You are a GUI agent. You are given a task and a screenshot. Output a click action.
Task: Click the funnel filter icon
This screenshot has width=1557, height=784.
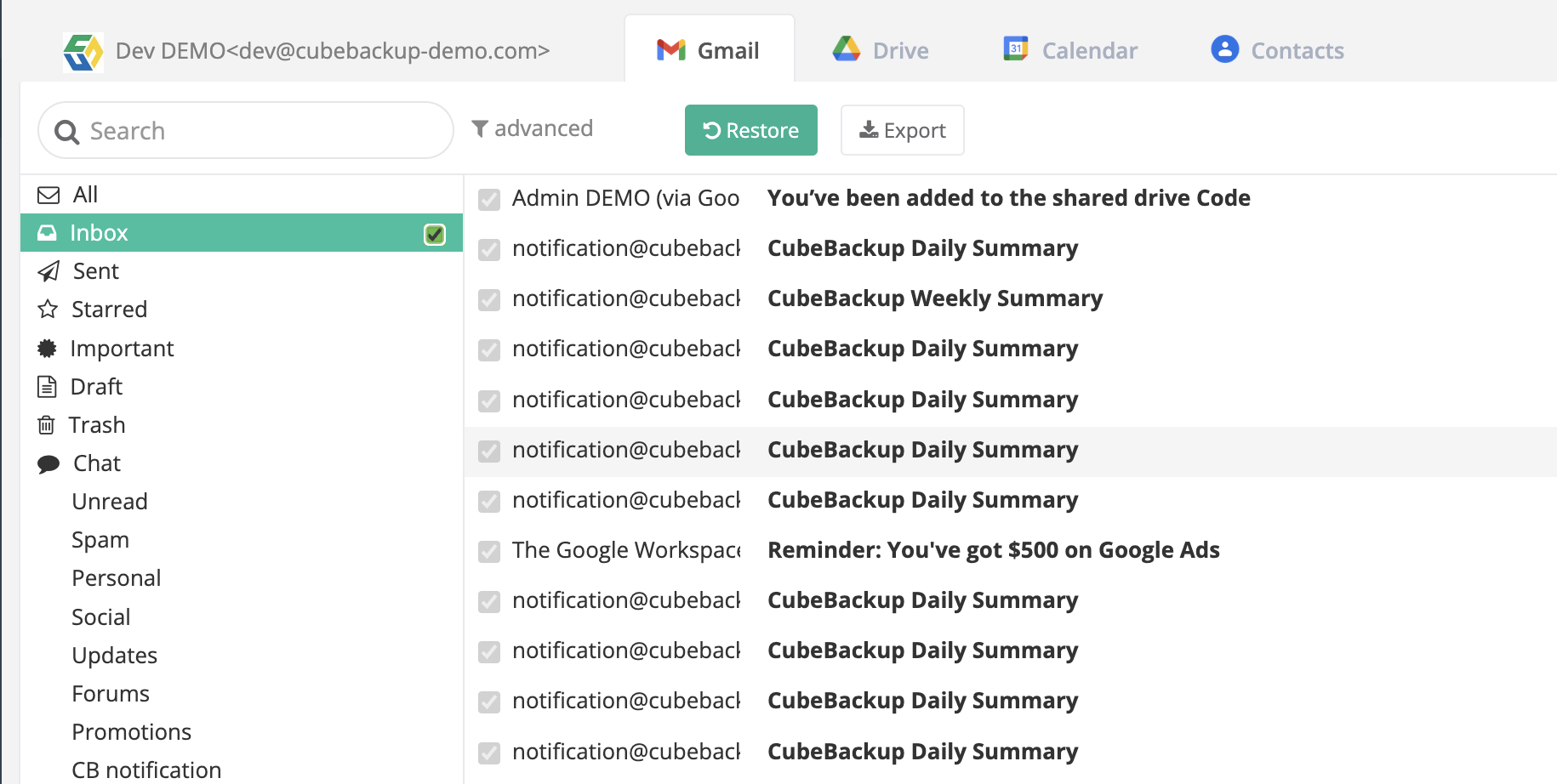tap(480, 128)
